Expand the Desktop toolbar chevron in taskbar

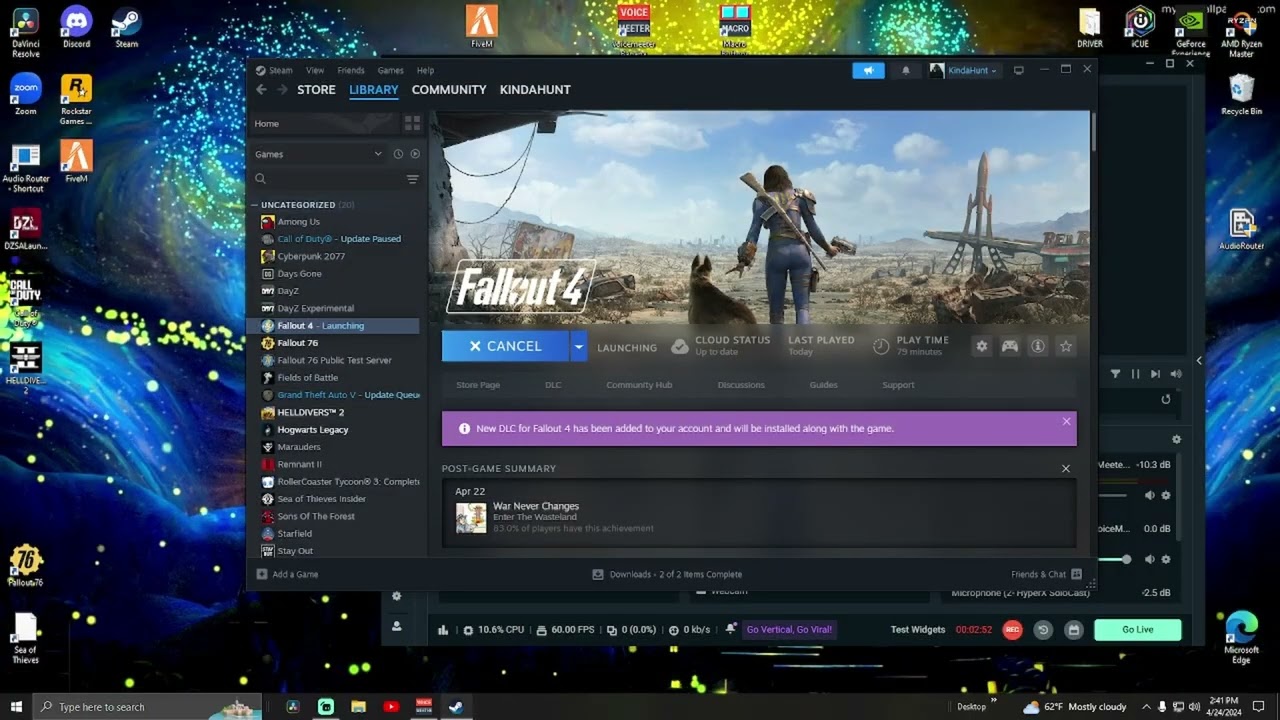click(993, 702)
